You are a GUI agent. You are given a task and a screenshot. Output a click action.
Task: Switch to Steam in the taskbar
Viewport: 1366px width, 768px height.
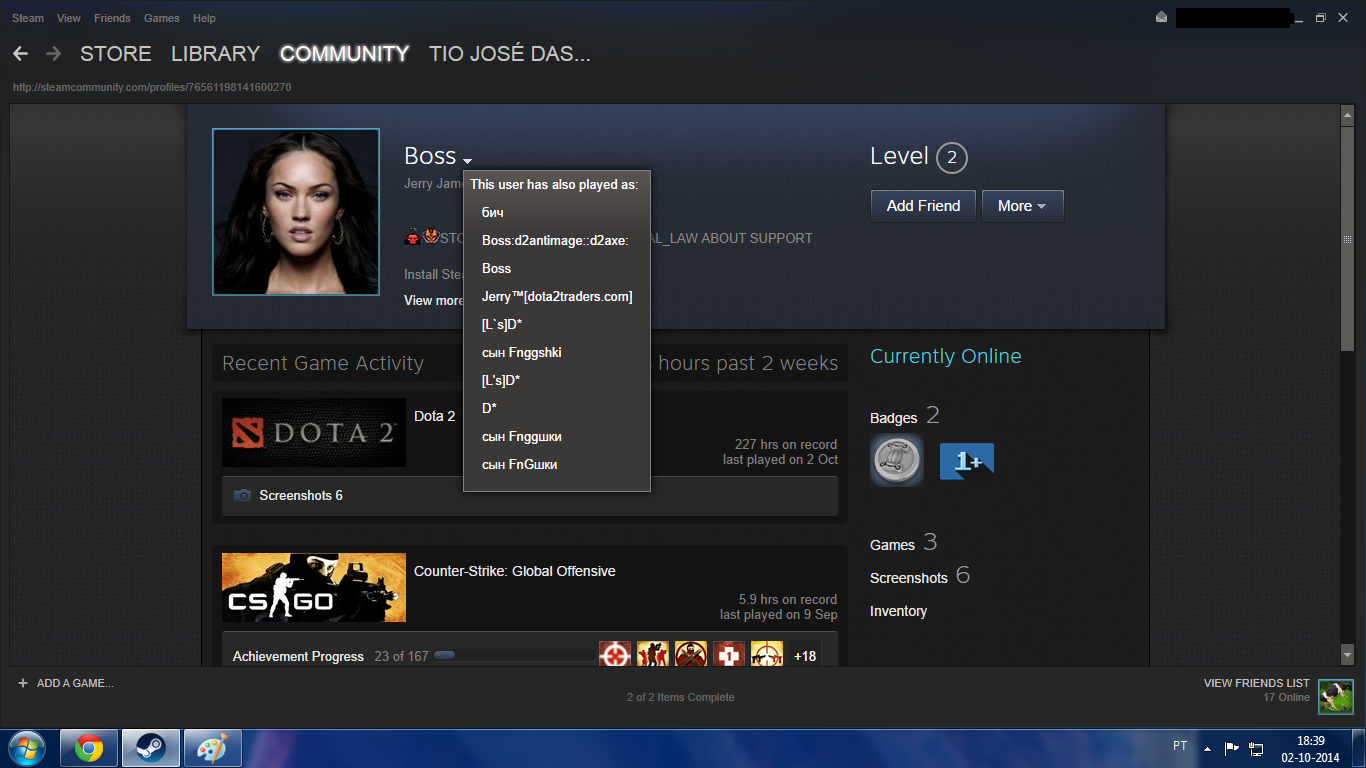point(151,748)
